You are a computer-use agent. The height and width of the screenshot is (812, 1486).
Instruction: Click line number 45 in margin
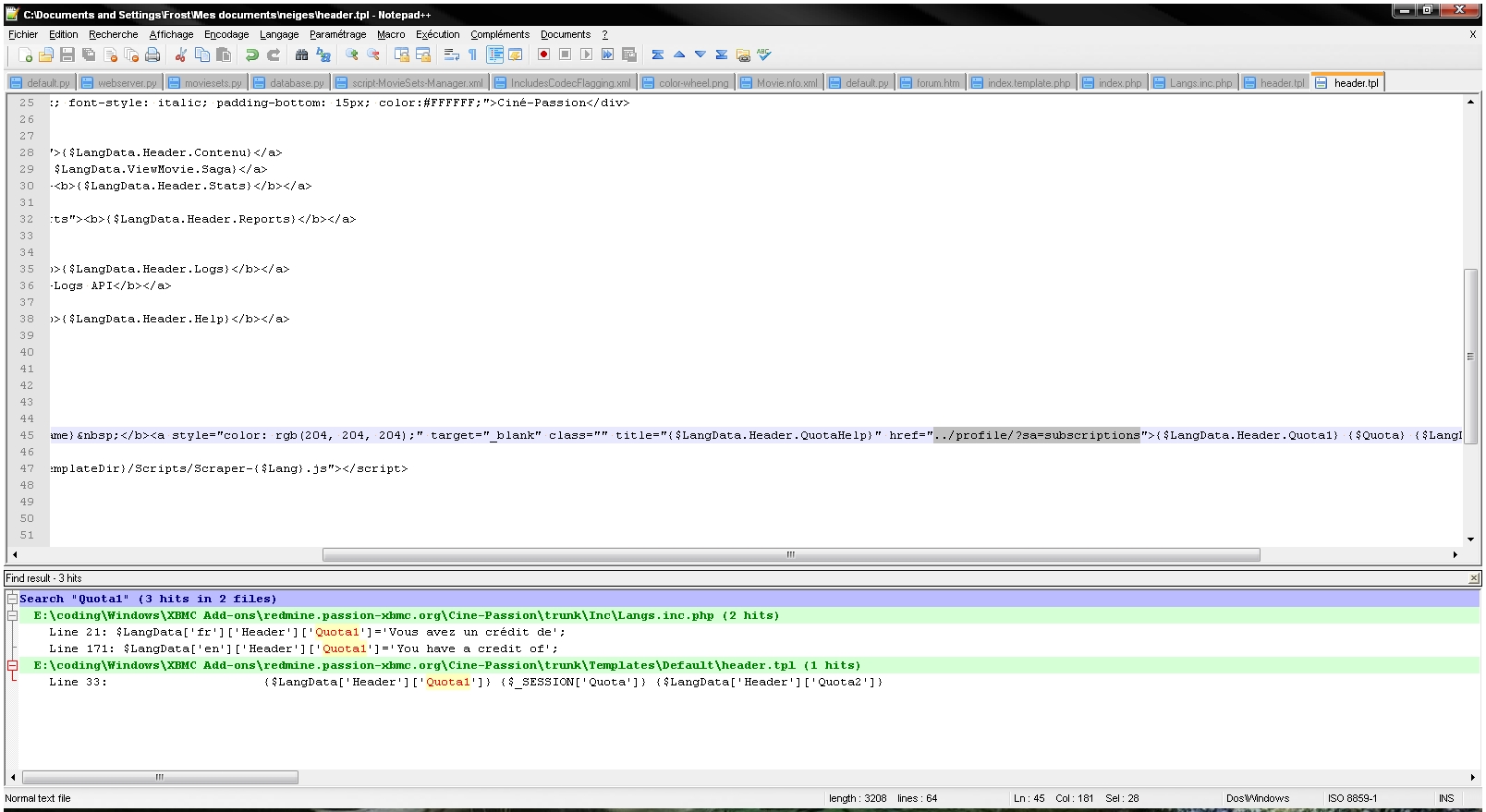pos(27,435)
